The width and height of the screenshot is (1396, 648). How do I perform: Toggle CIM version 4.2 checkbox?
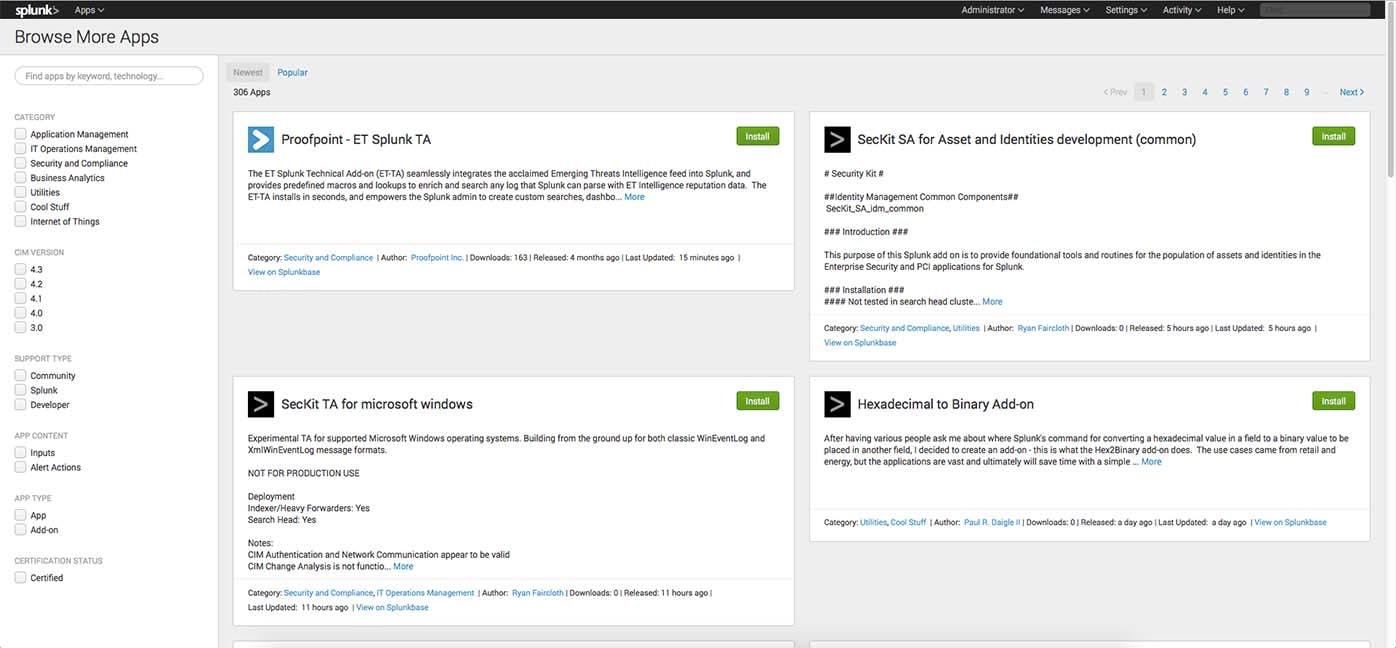coord(20,284)
